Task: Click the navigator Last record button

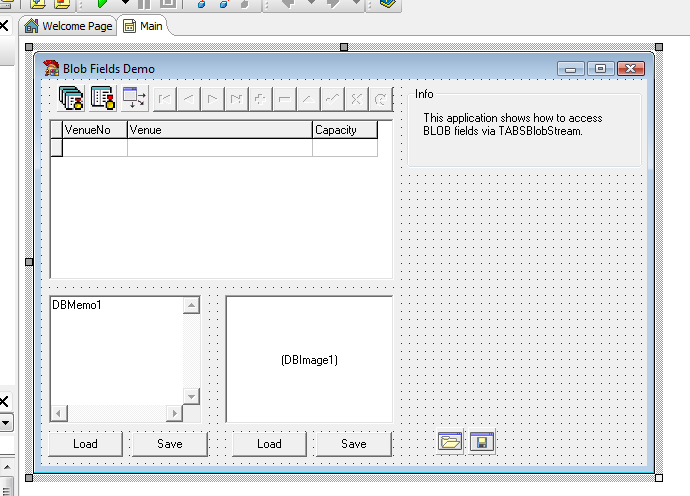Action: 237,98
